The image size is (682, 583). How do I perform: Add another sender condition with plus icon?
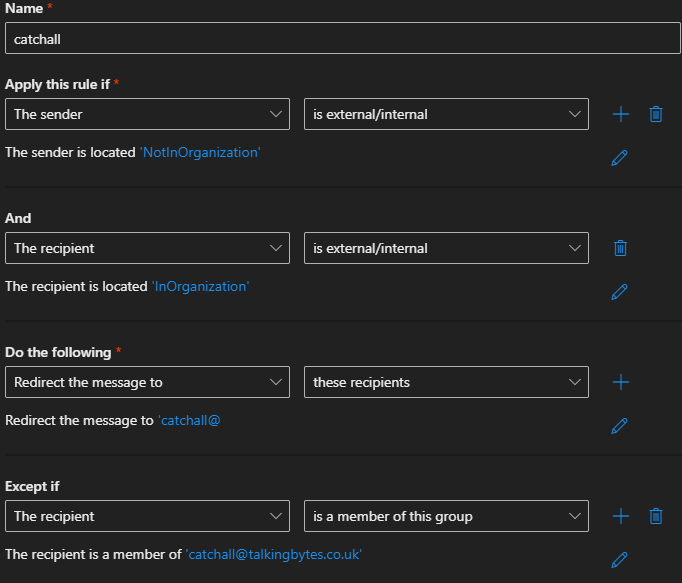tap(621, 114)
